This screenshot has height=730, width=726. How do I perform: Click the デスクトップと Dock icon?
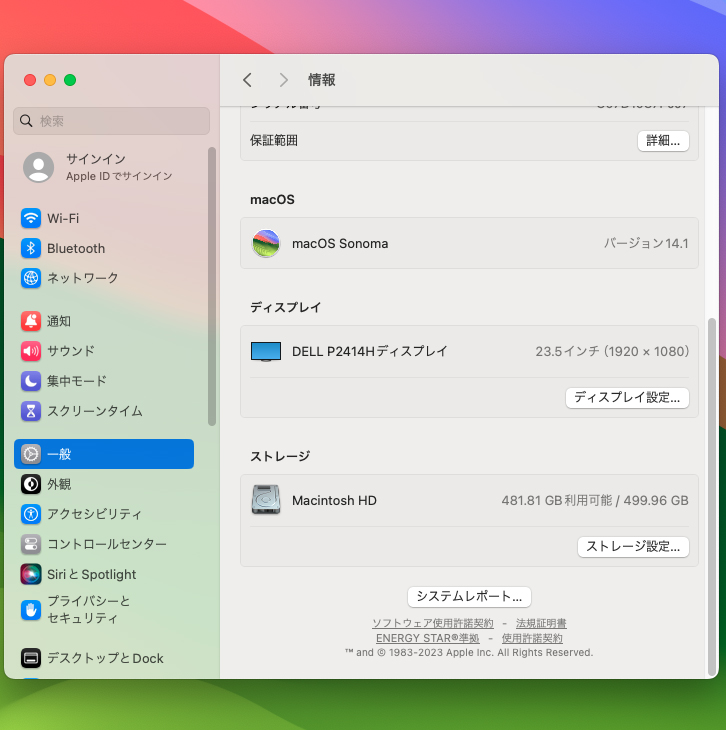pyautogui.click(x=31, y=658)
